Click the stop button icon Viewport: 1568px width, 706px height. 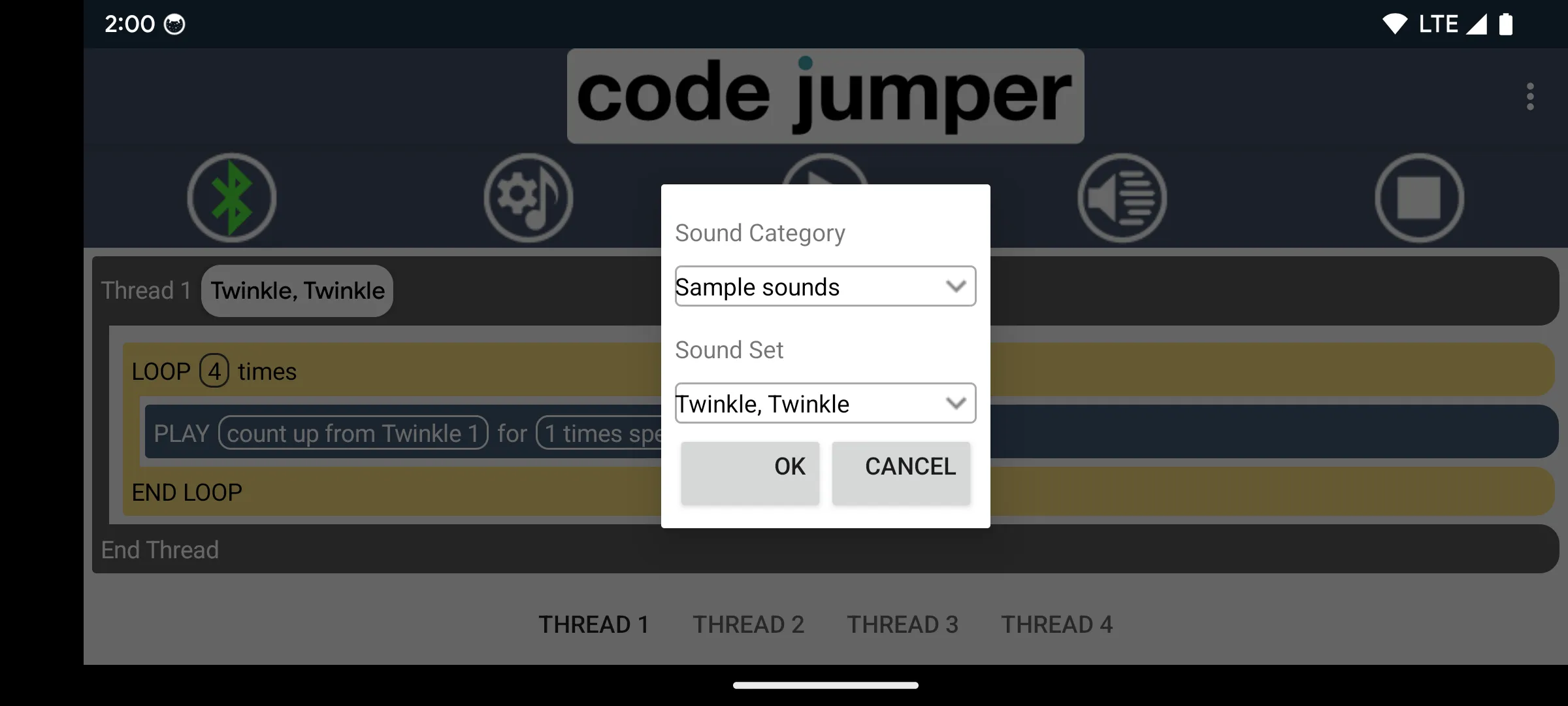1419,197
